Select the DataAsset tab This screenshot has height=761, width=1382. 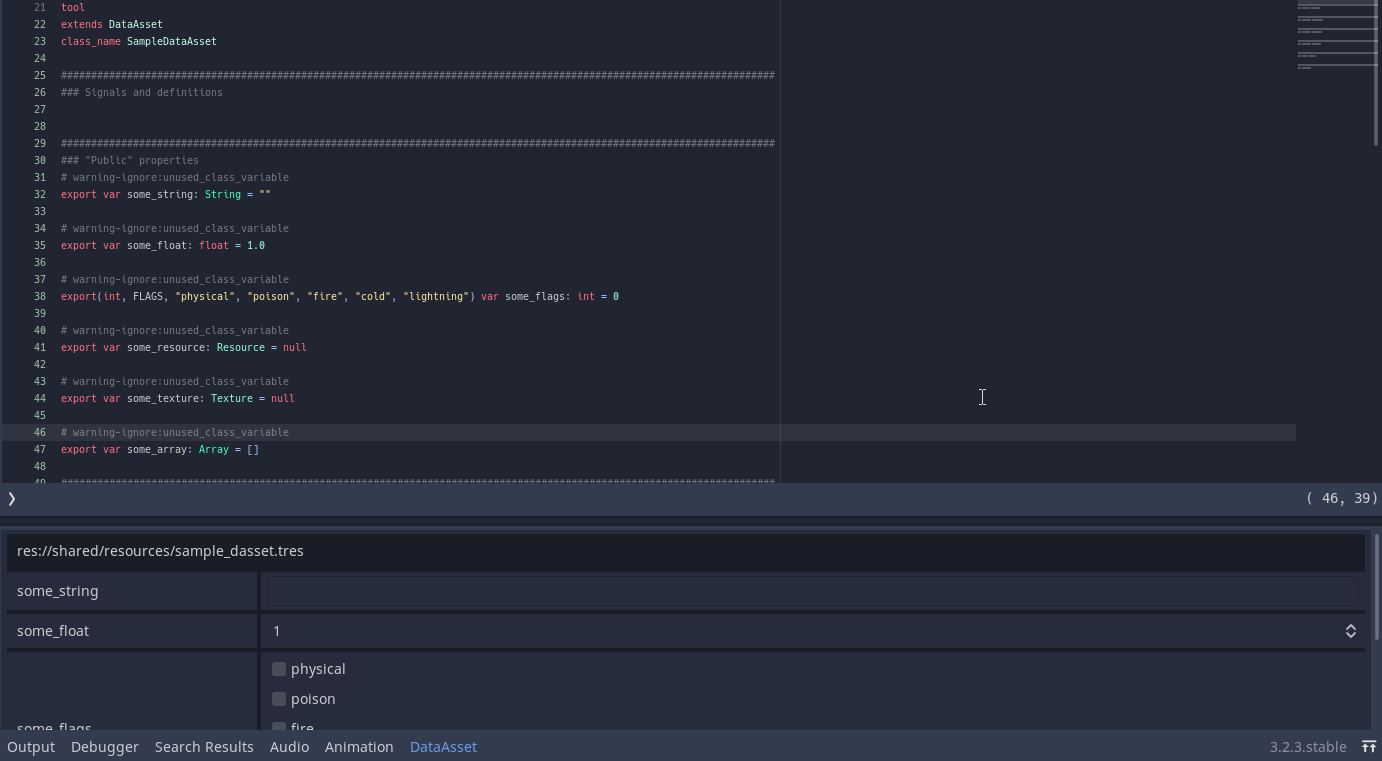443,747
